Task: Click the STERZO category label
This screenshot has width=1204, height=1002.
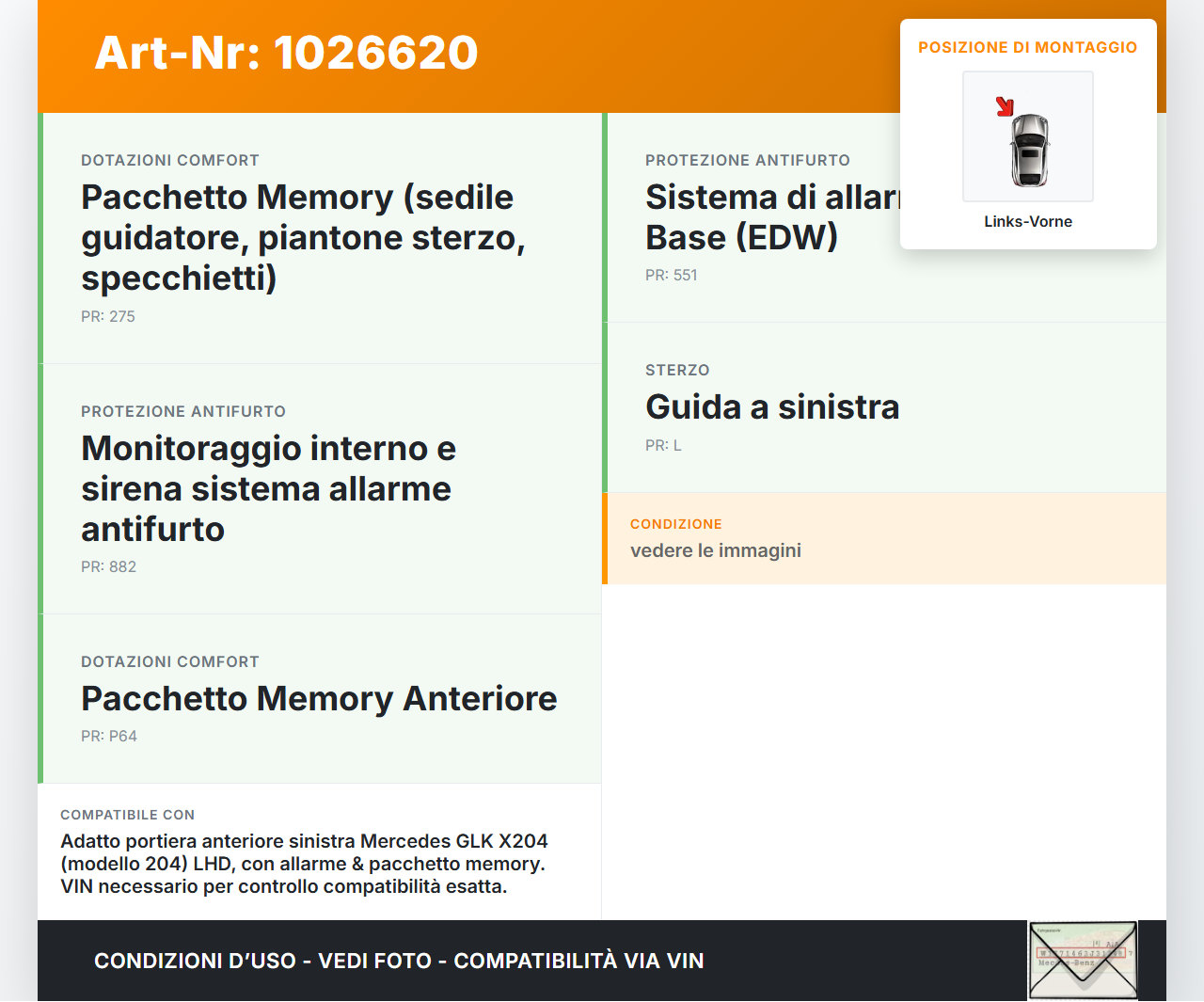Action: (x=677, y=371)
